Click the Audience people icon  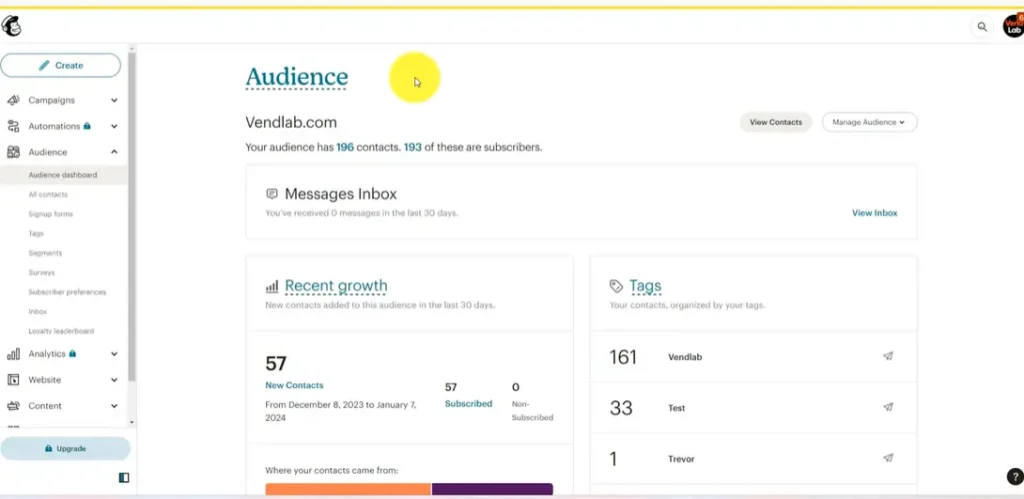[x=13, y=152]
